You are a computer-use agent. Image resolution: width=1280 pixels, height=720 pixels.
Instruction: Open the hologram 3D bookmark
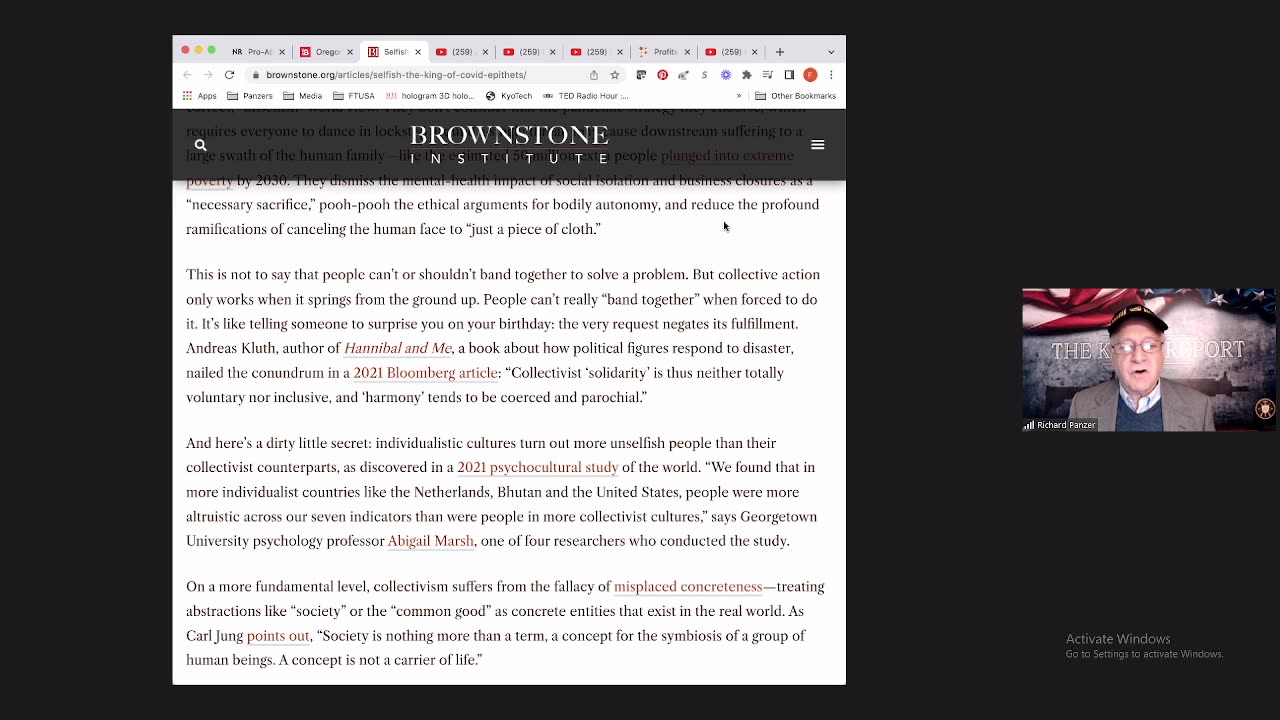(430, 96)
